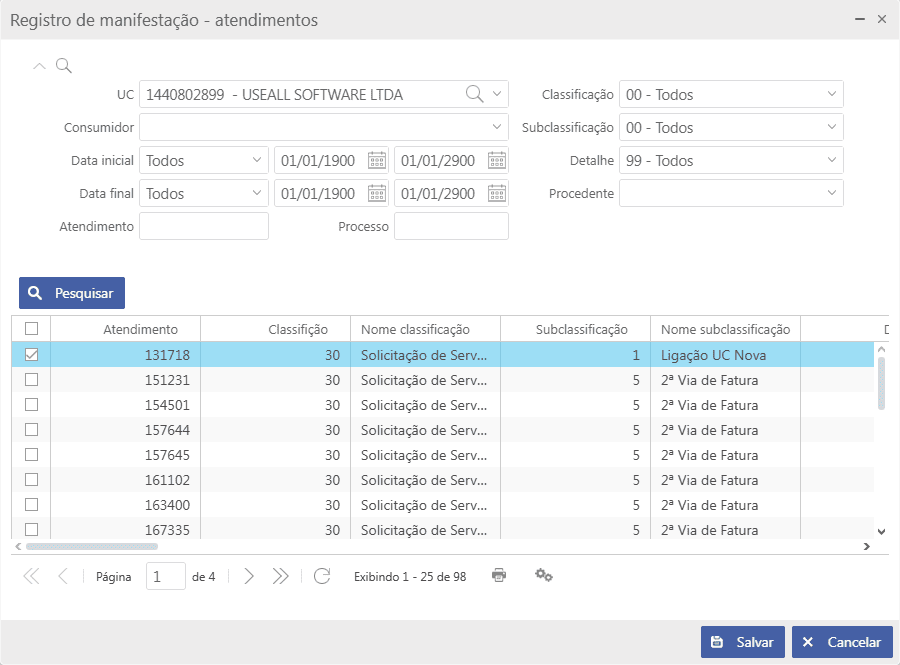Open grid settings gears icon
900x665 pixels.
click(x=544, y=575)
